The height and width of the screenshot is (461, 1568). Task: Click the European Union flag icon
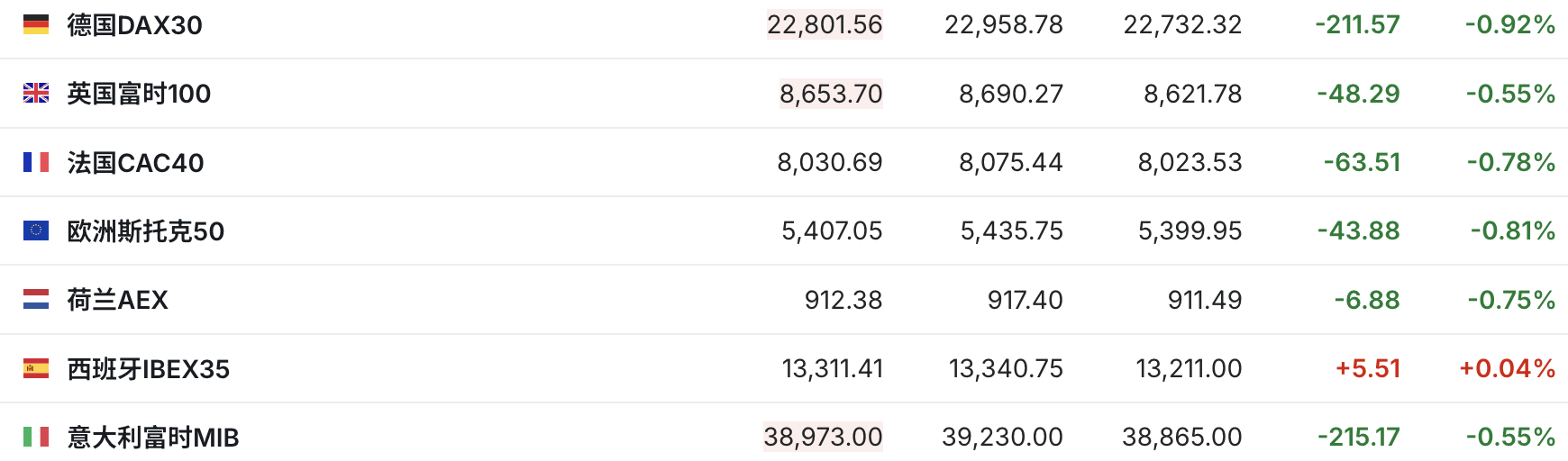click(36, 230)
